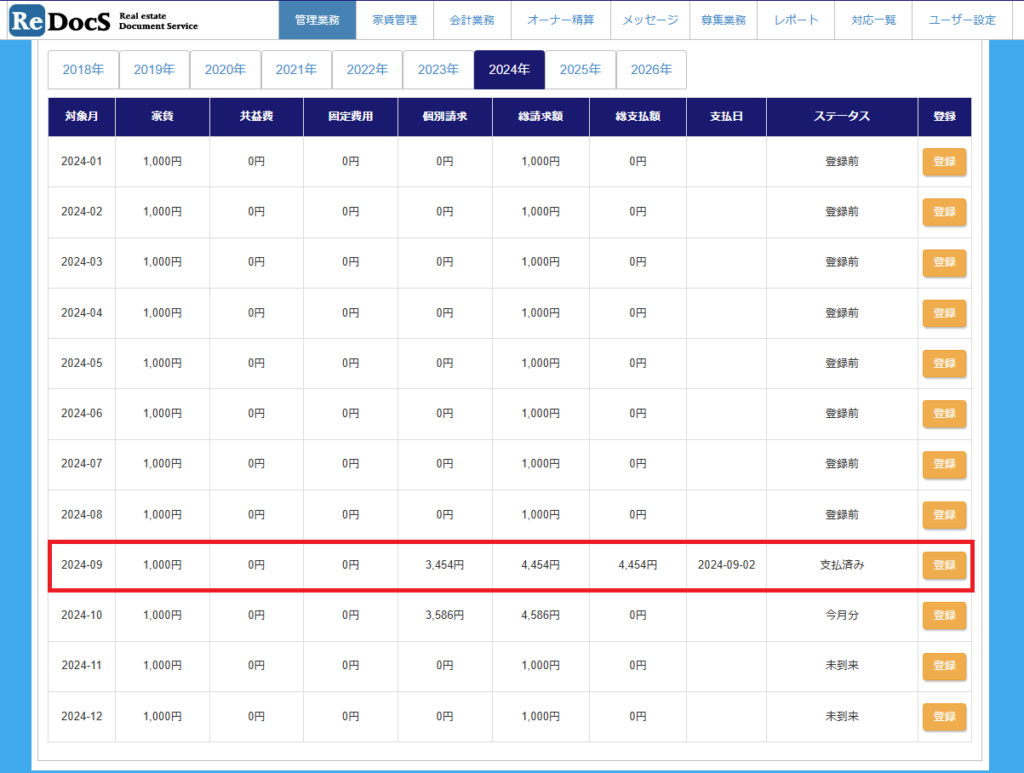Image resolution: width=1024 pixels, height=773 pixels.
Task: Click 登録 button for 2024-11 row
Action: coord(944,665)
